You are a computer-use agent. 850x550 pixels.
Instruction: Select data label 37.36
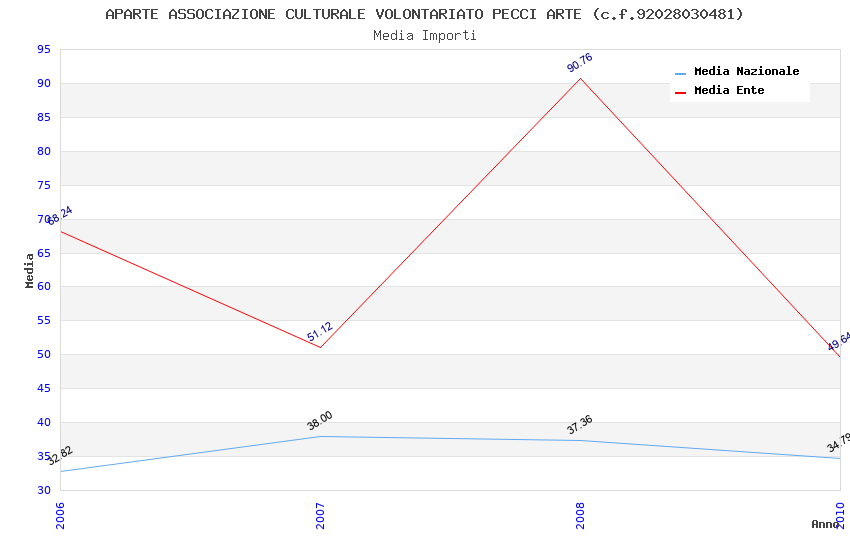pos(579,425)
